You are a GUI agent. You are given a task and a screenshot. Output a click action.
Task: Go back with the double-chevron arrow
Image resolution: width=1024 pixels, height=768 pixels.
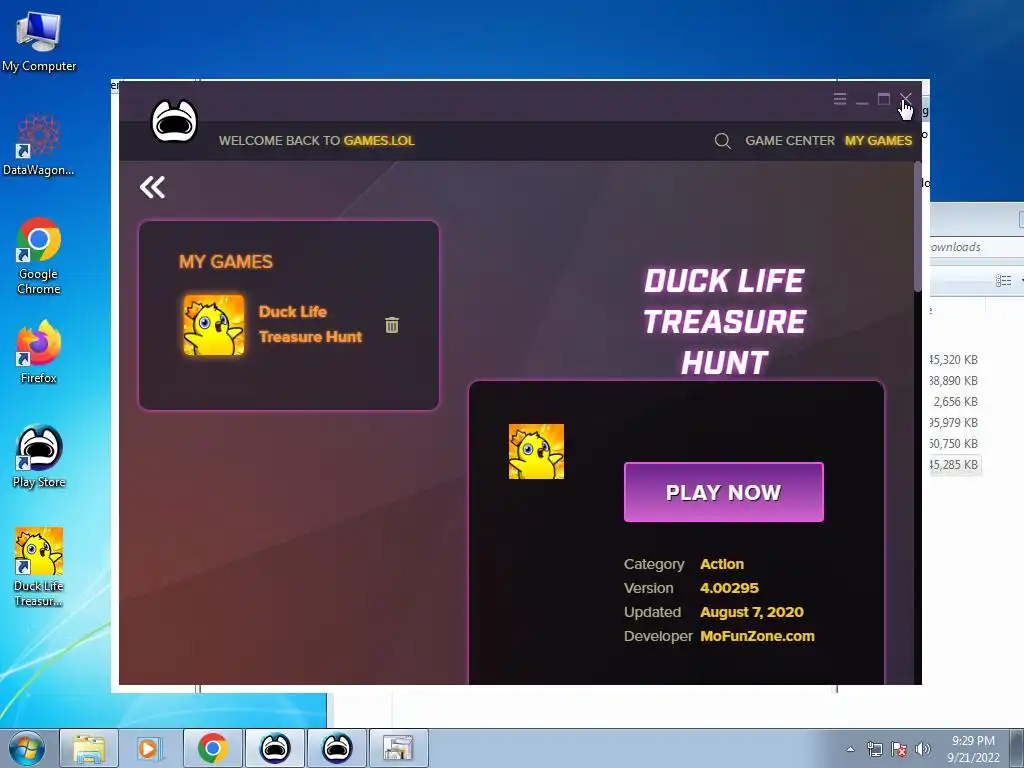[x=152, y=187]
